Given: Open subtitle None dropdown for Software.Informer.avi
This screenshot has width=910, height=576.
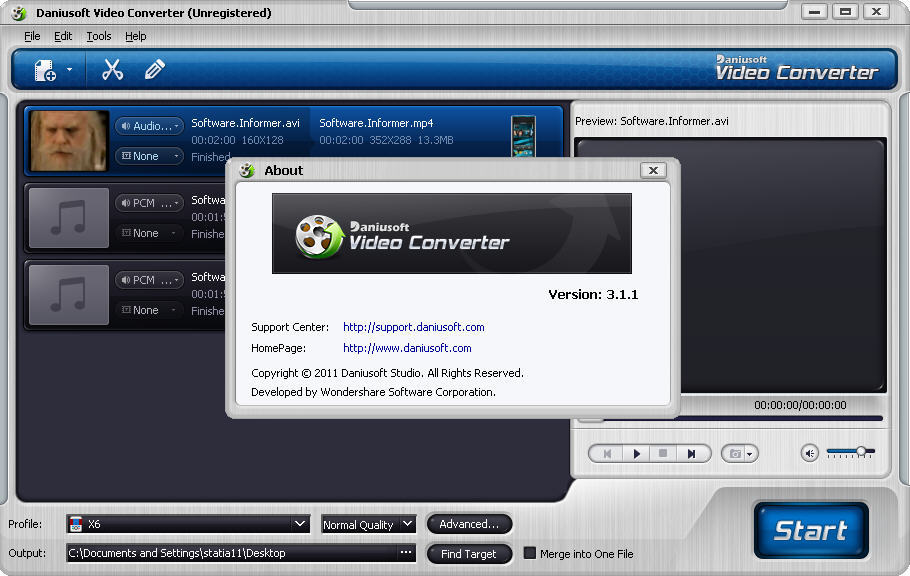Looking at the screenshot, I should tap(149, 156).
